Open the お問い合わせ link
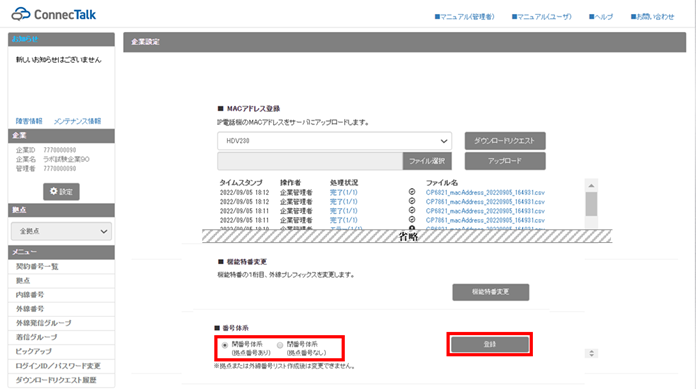The height and width of the screenshot is (389, 696). (652, 17)
